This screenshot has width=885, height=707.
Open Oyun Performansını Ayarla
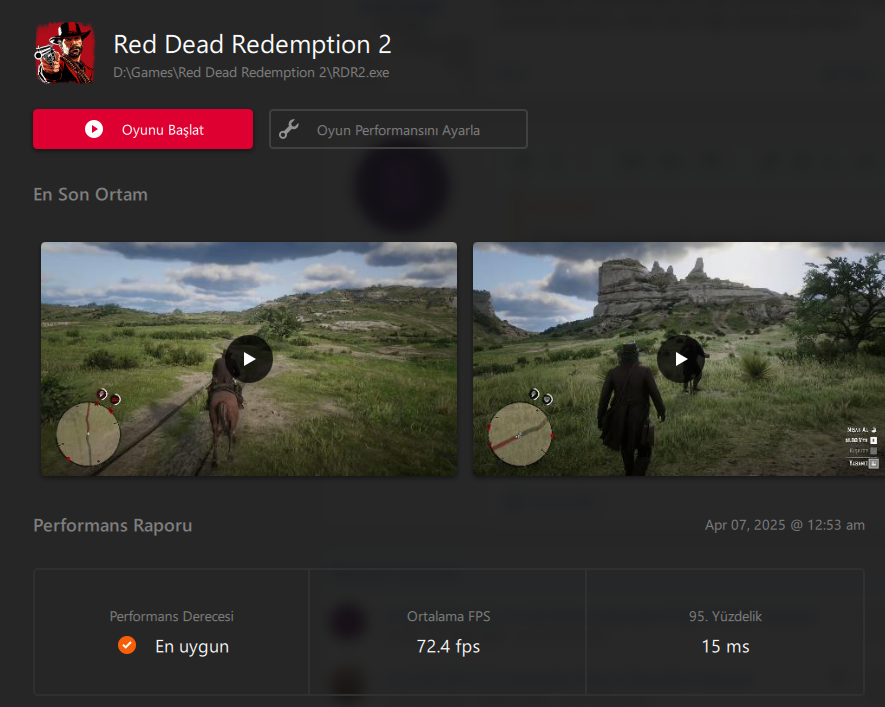[398, 129]
